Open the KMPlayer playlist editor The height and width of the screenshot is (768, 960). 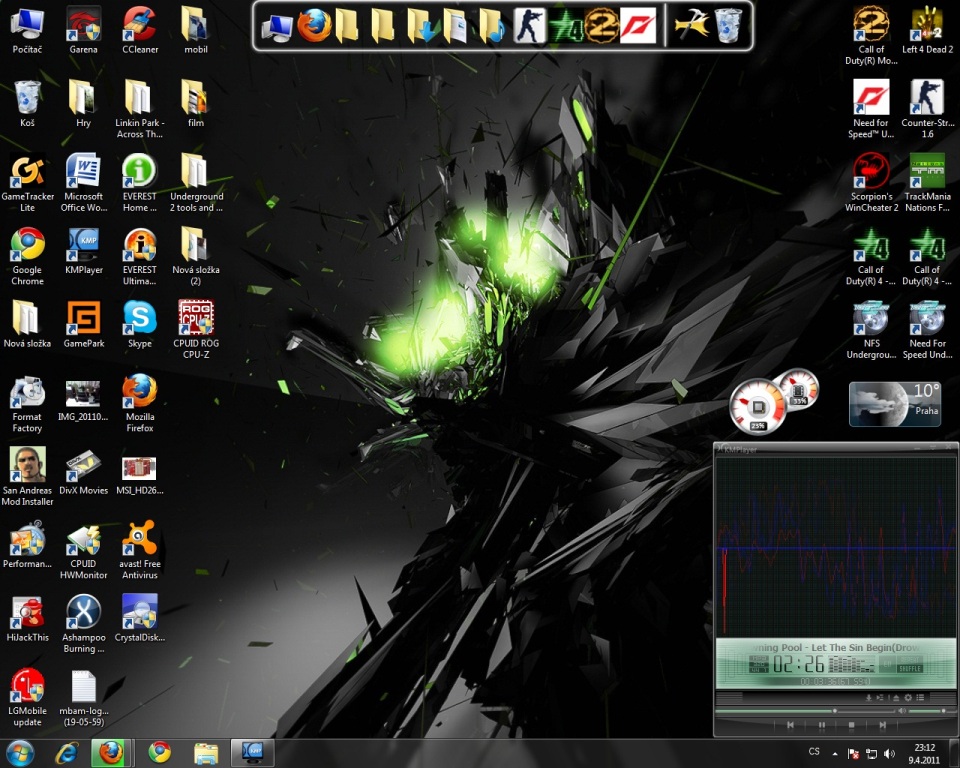coord(920,697)
